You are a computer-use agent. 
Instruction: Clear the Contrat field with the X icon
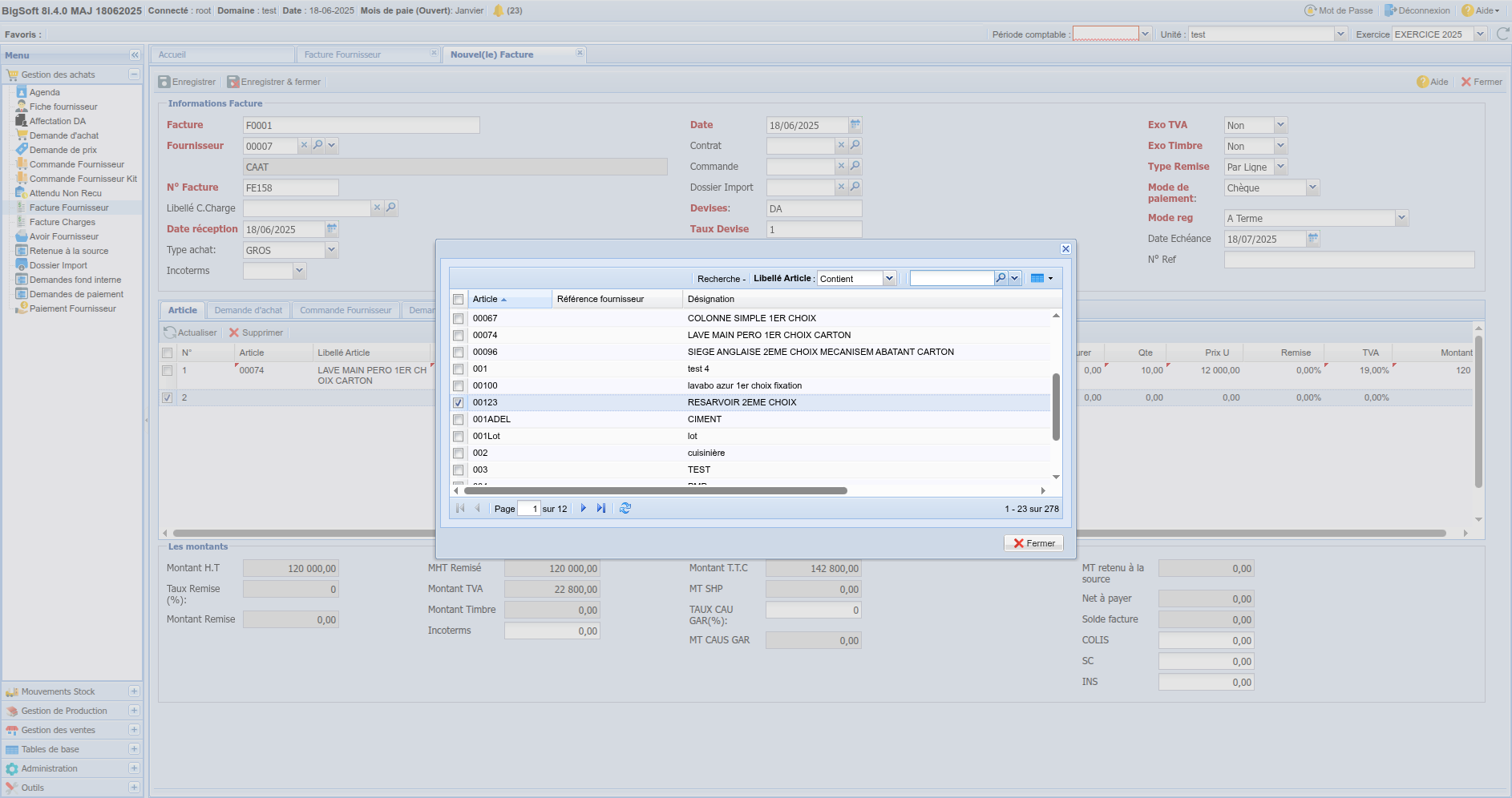click(841, 145)
